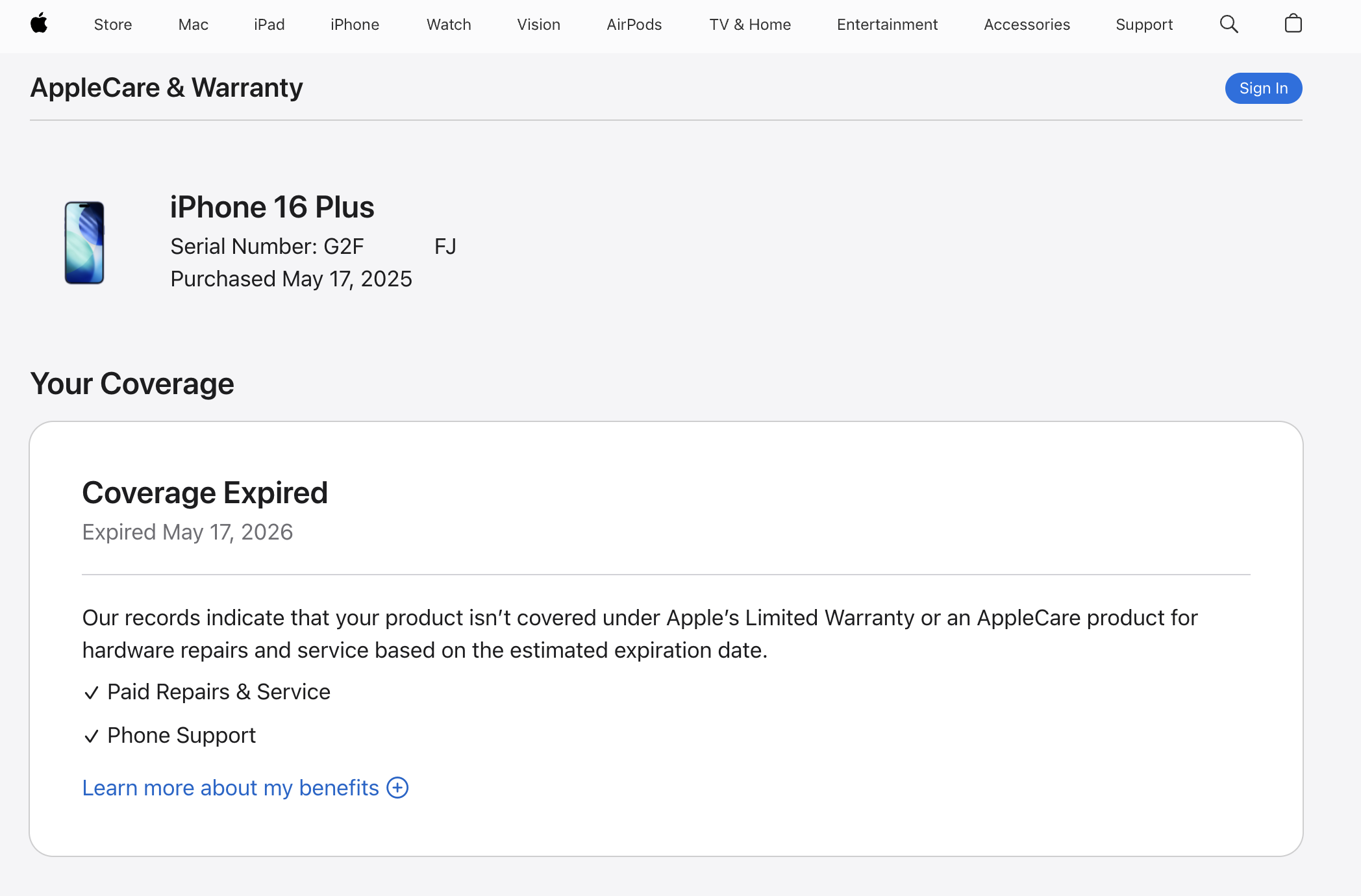Click the records indicate coverage paragraph
Screen dimensions: 1361x896
(x=640, y=634)
